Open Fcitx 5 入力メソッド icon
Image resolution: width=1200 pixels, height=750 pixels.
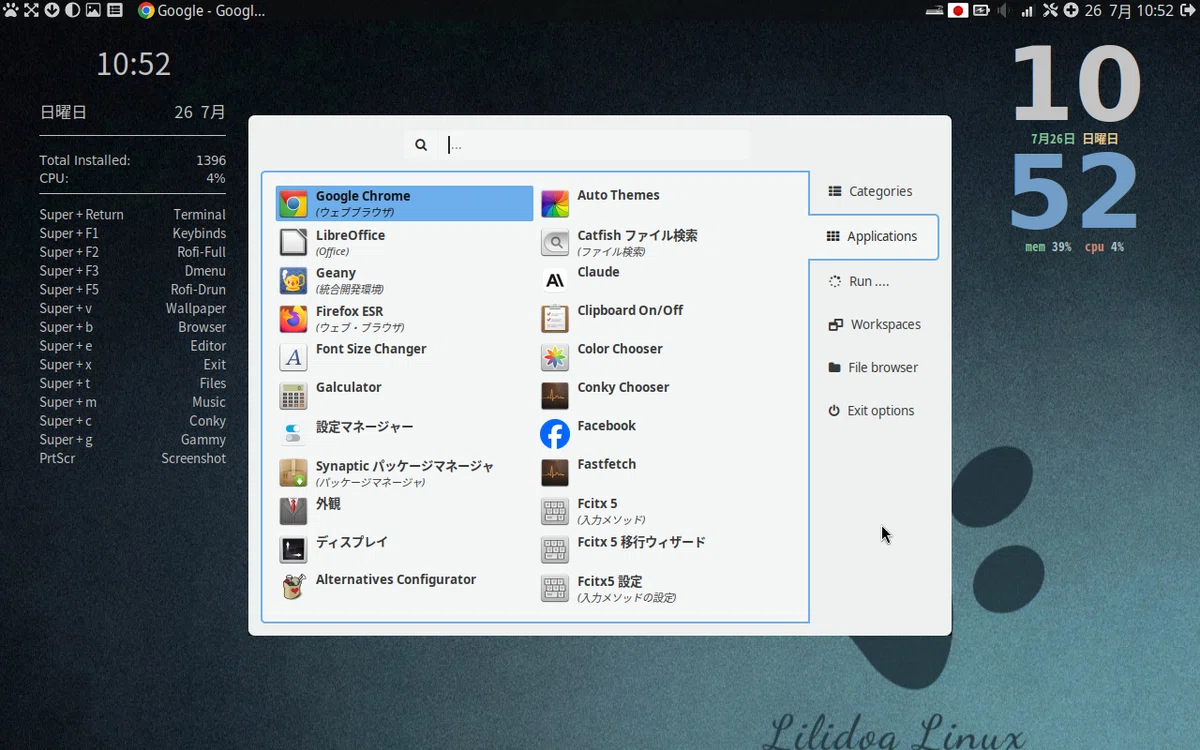[x=555, y=511]
